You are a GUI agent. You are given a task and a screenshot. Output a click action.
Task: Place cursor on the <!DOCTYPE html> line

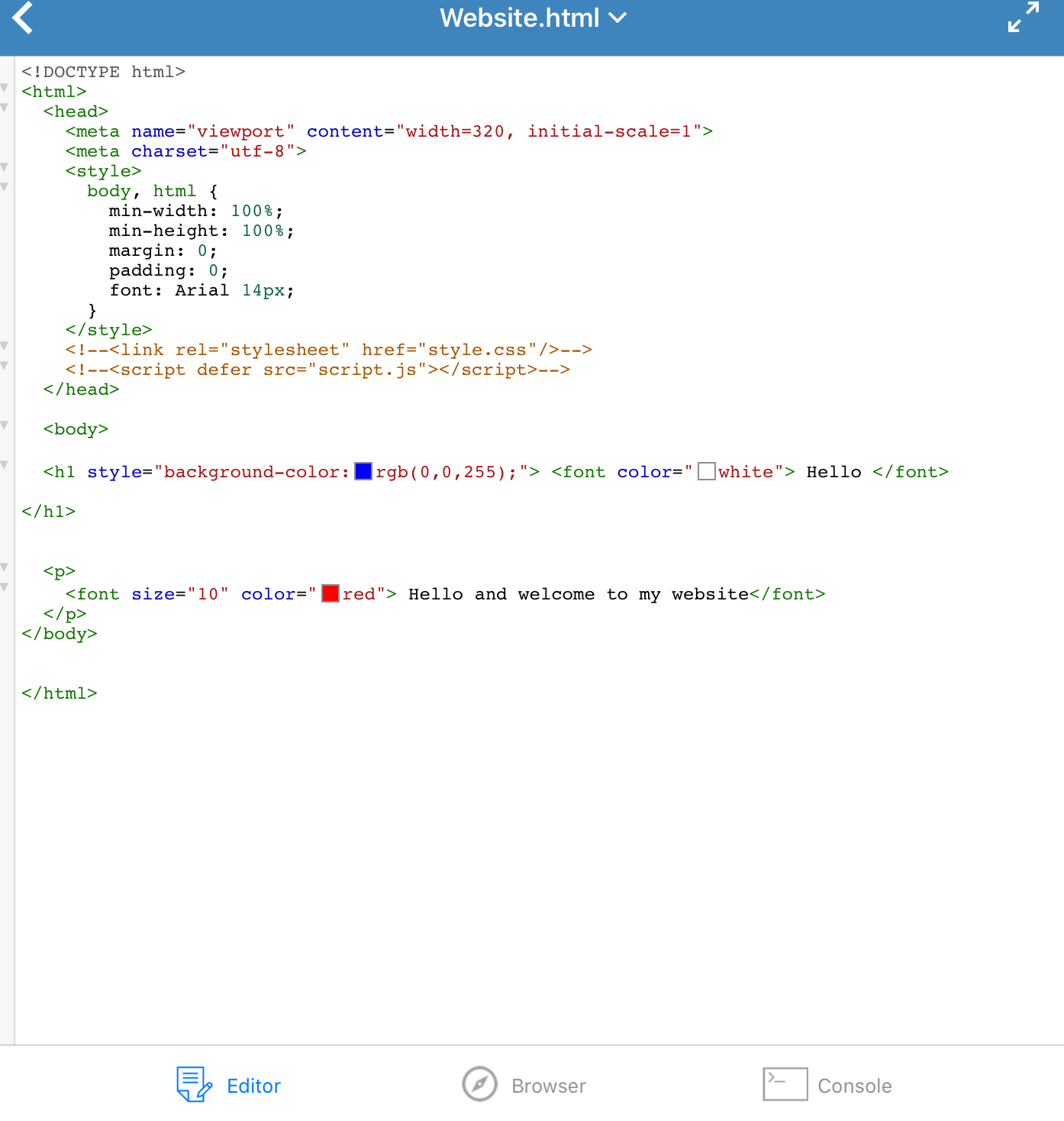point(103,72)
